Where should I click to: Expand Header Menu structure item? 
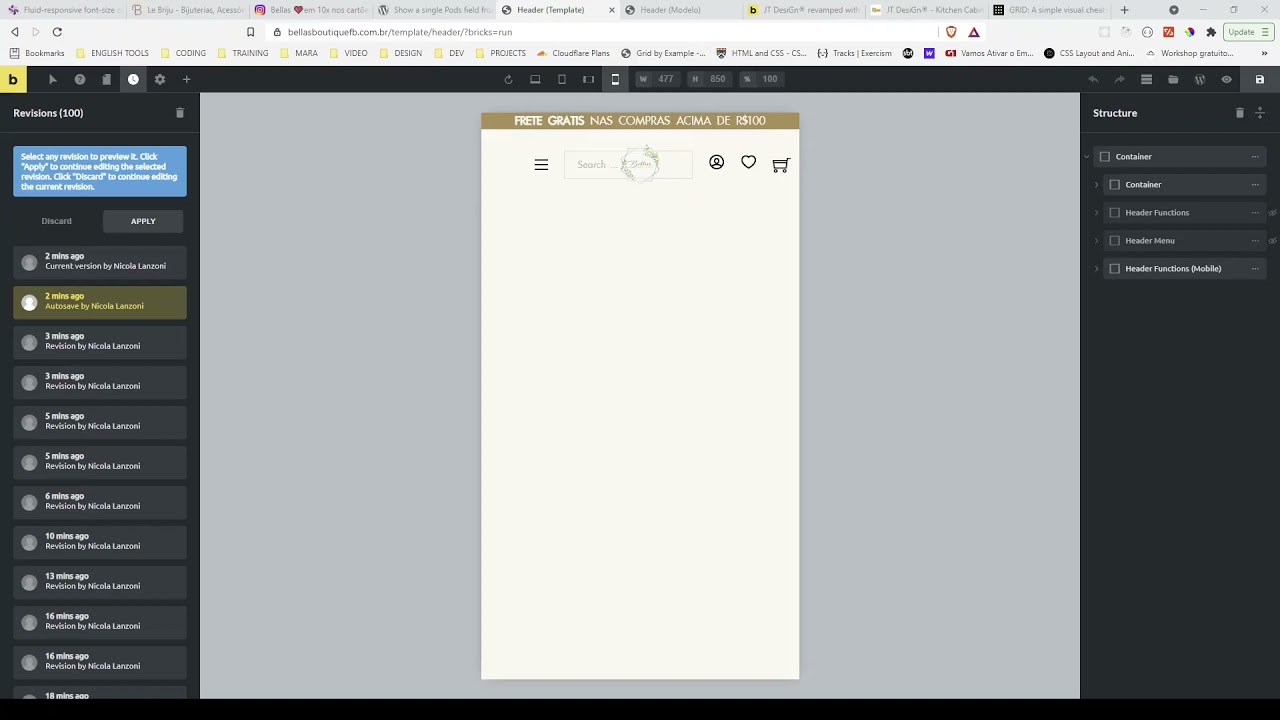tap(1097, 241)
